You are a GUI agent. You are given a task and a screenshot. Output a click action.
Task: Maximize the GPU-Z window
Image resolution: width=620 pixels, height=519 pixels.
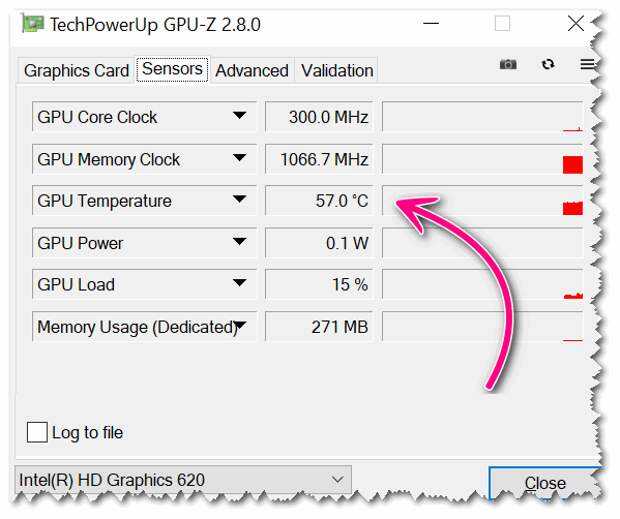point(502,23)
